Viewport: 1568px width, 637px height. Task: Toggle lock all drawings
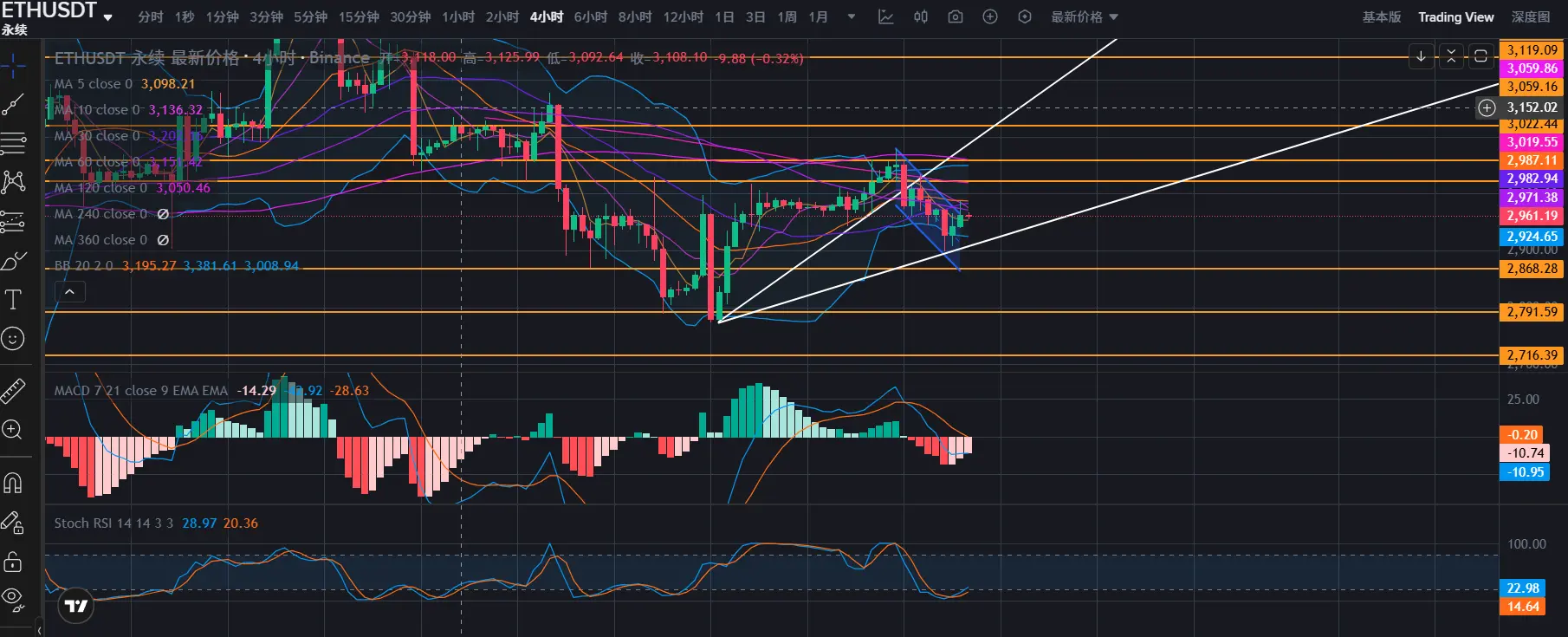(13, 562)
